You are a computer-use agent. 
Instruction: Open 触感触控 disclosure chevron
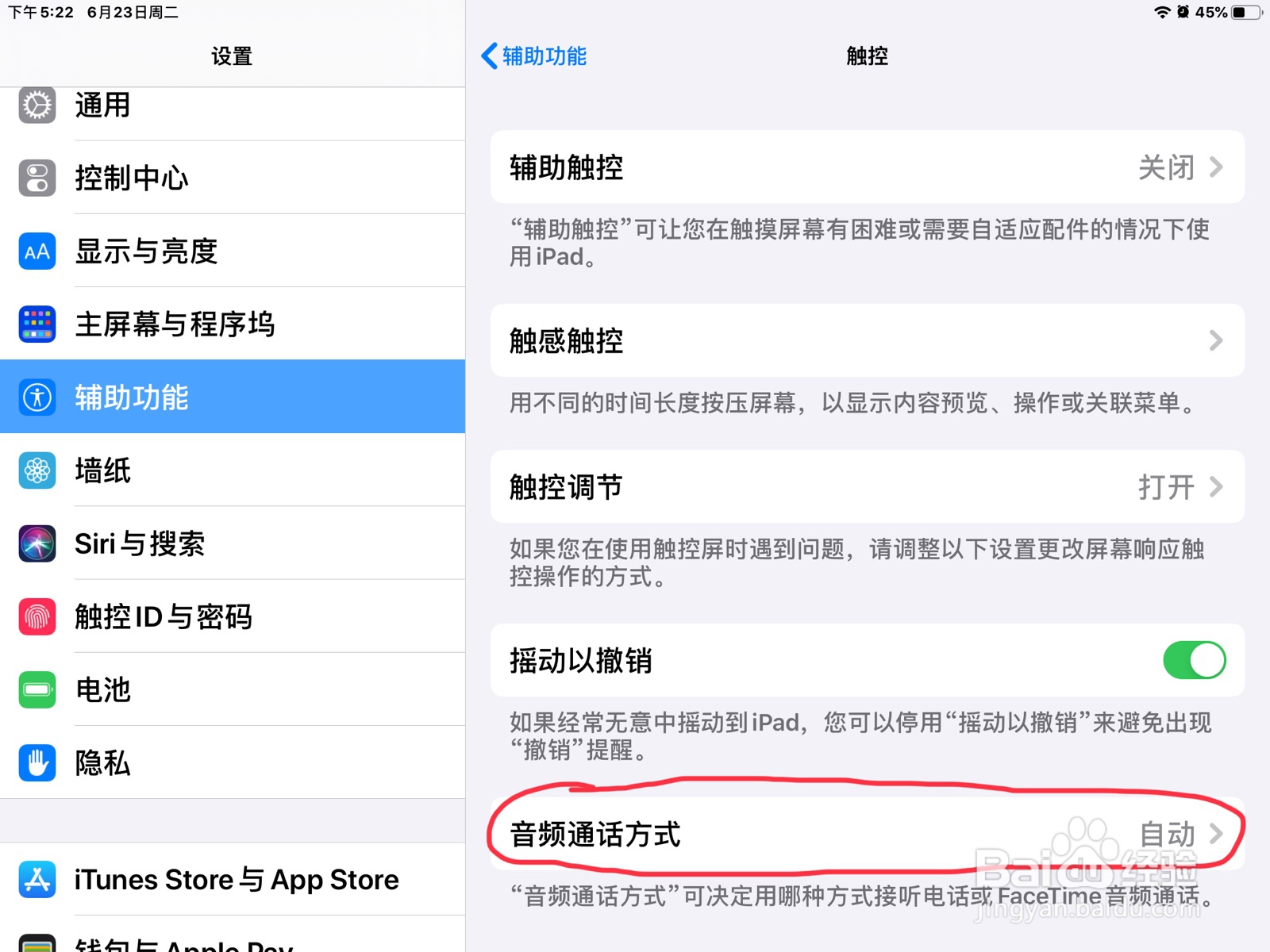pos(1216,340)
